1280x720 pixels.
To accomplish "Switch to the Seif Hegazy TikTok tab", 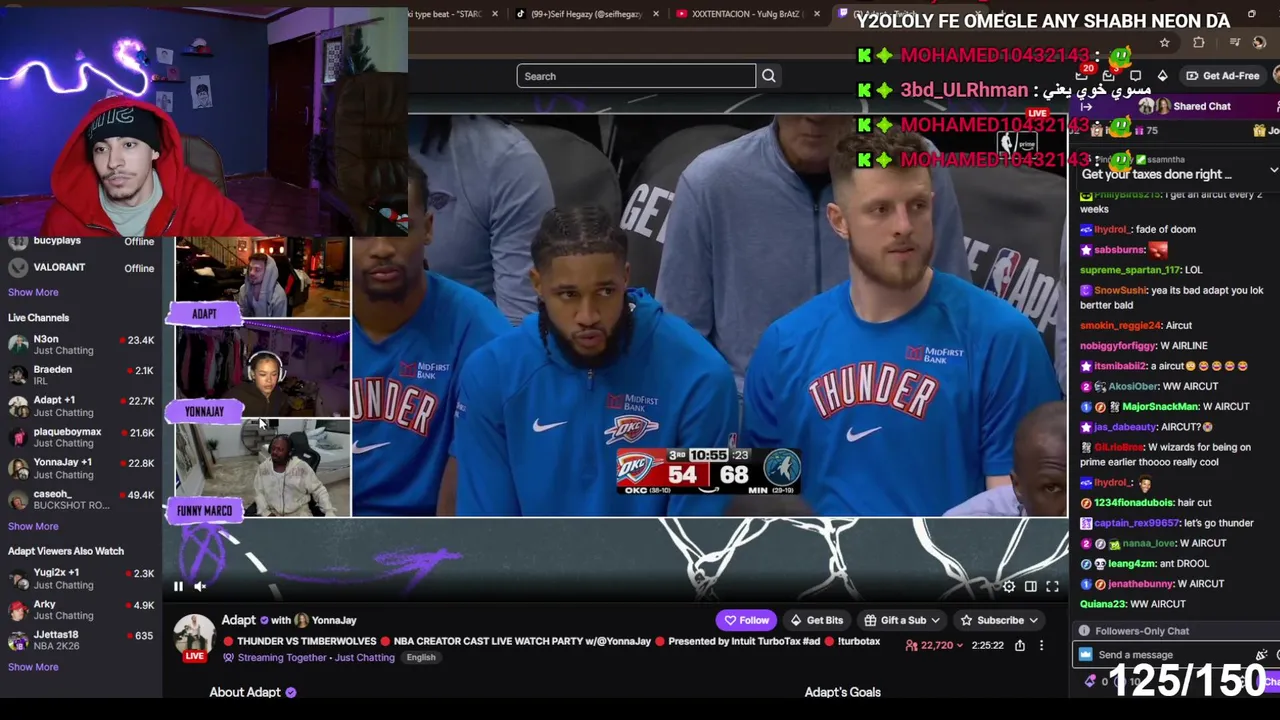I will click(585, 14).
